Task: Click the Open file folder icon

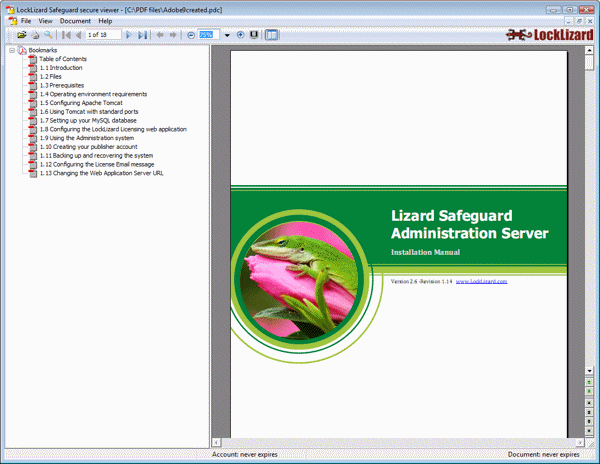Action: pyautogui.click(x=21, y=35)
